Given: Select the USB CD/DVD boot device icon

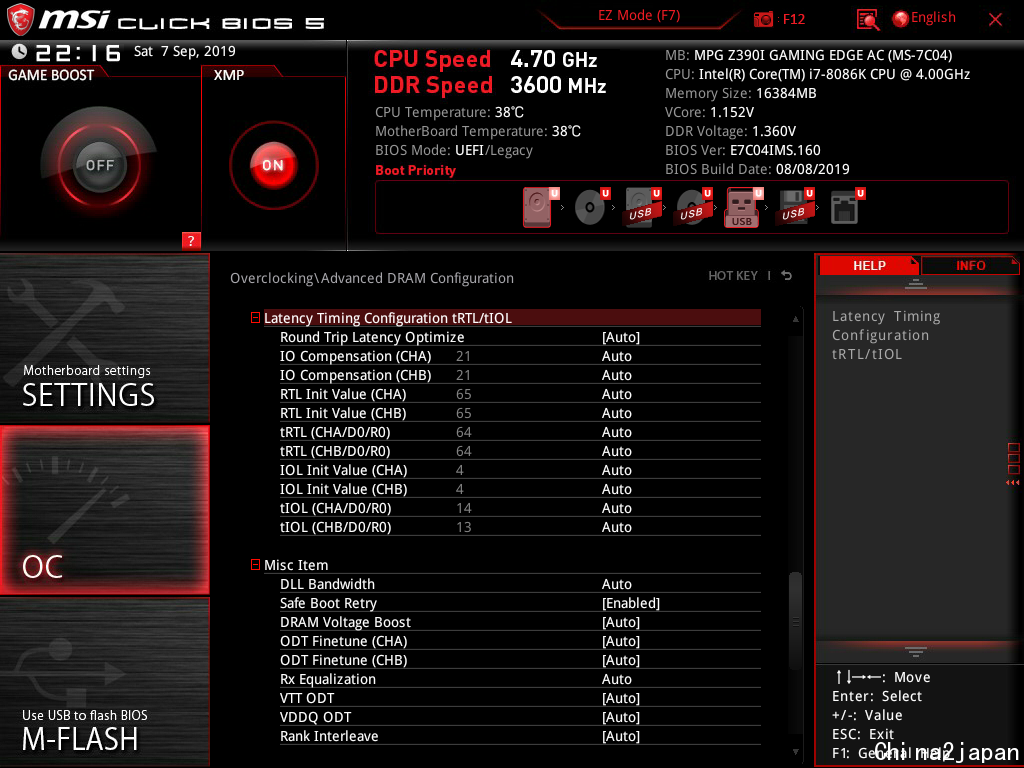Looking at the screenshot, I should (x=693, y=207).
